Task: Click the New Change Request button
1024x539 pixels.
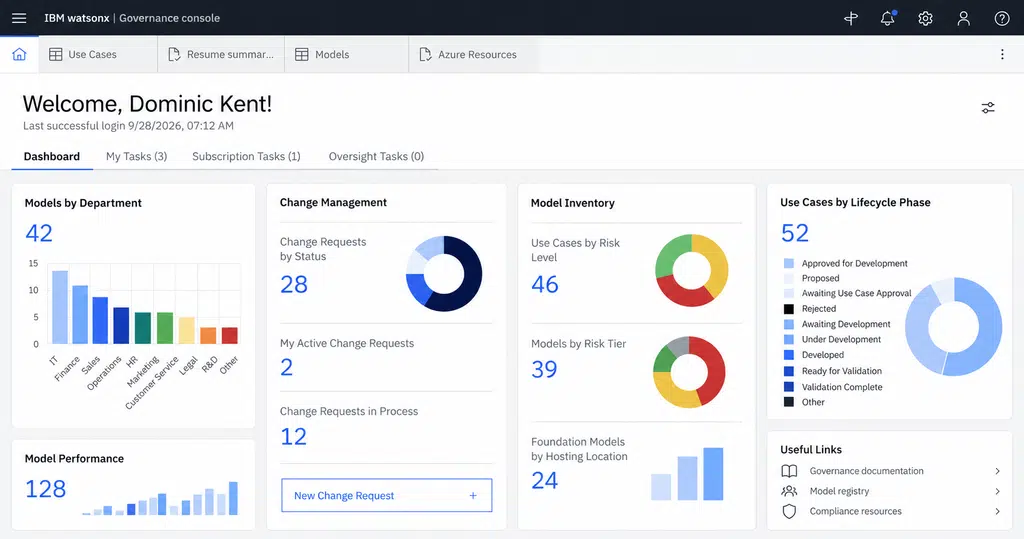Action: tap(387, 496)
